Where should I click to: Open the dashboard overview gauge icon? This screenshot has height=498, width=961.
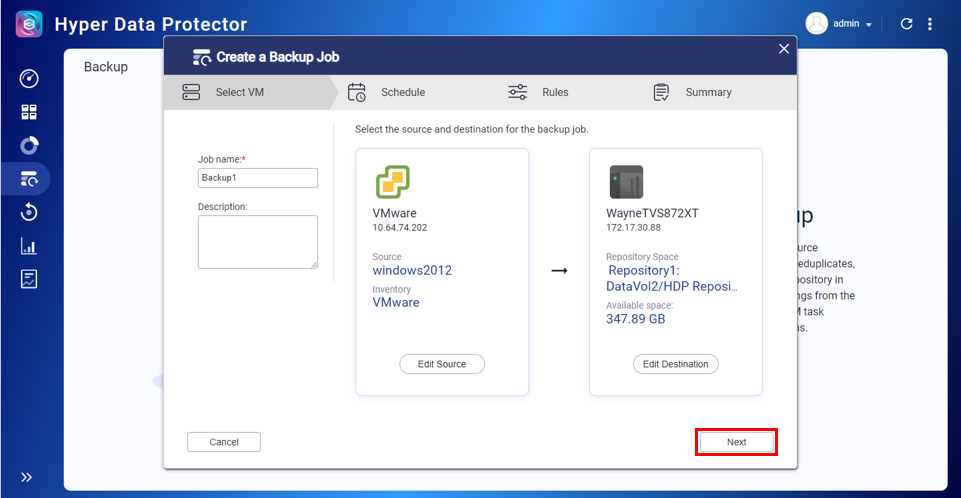[29, 78]
